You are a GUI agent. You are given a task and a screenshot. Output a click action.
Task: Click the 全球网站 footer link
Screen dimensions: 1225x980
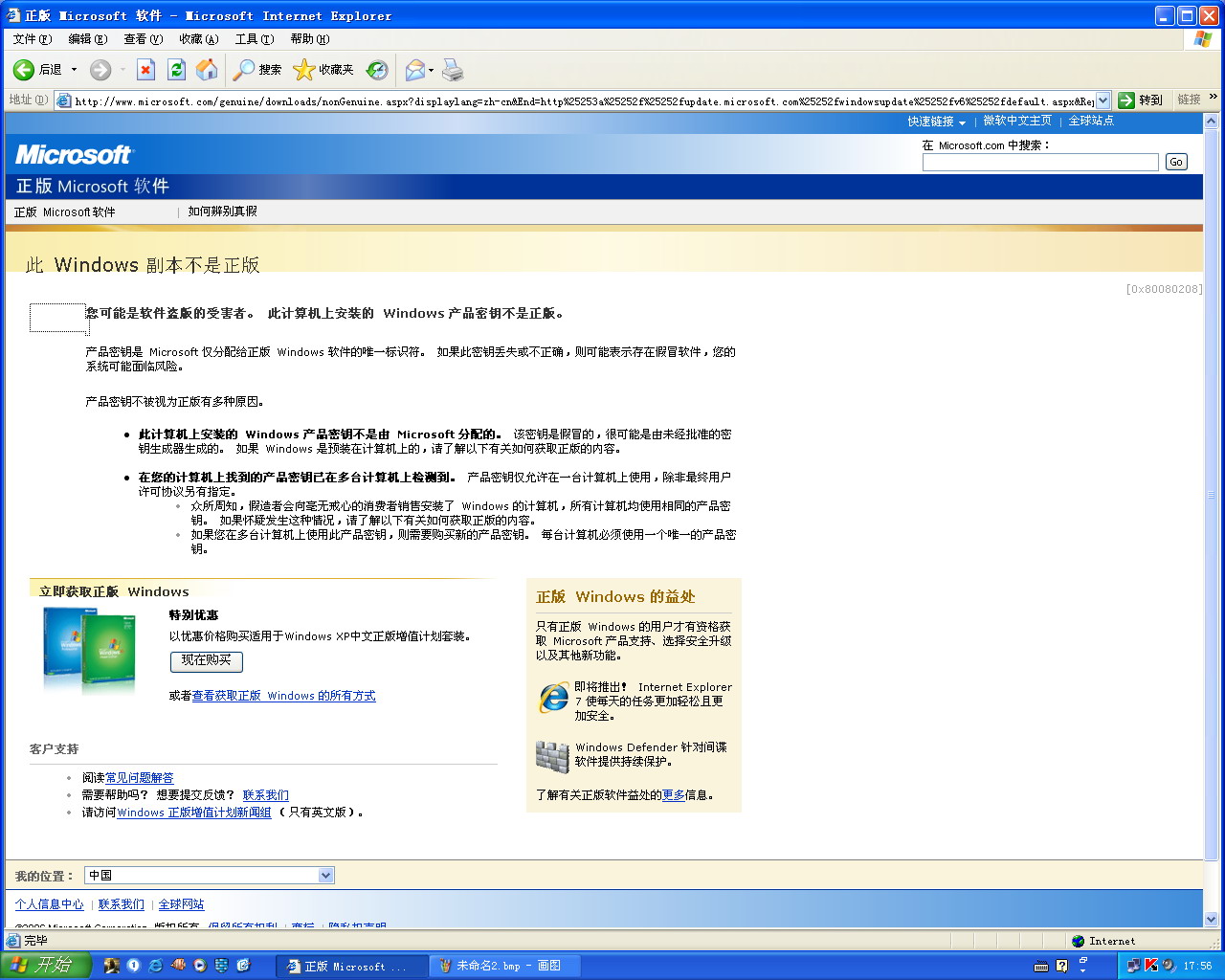click(181, 904)
